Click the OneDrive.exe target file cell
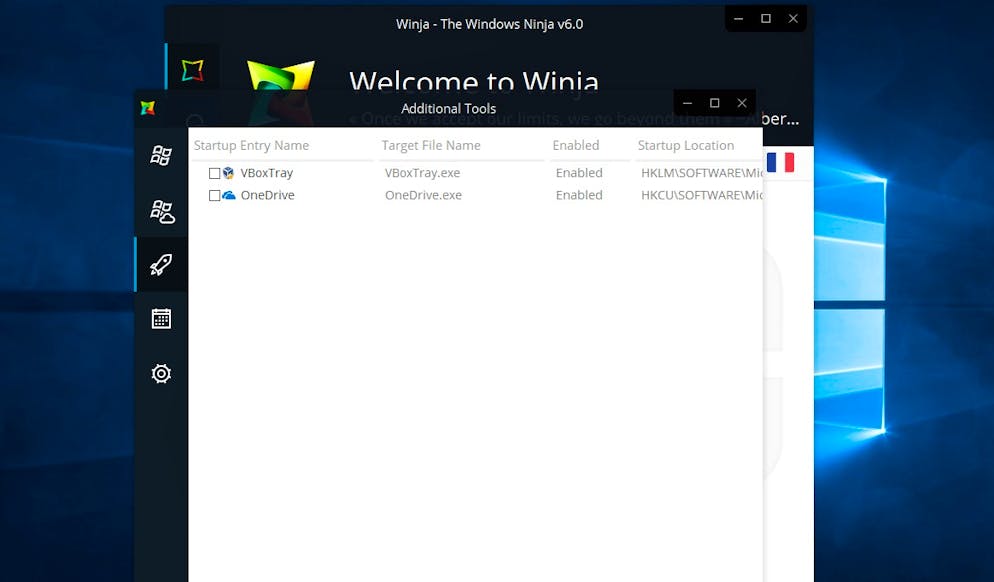994x582 pixels. tap(423, 195)
